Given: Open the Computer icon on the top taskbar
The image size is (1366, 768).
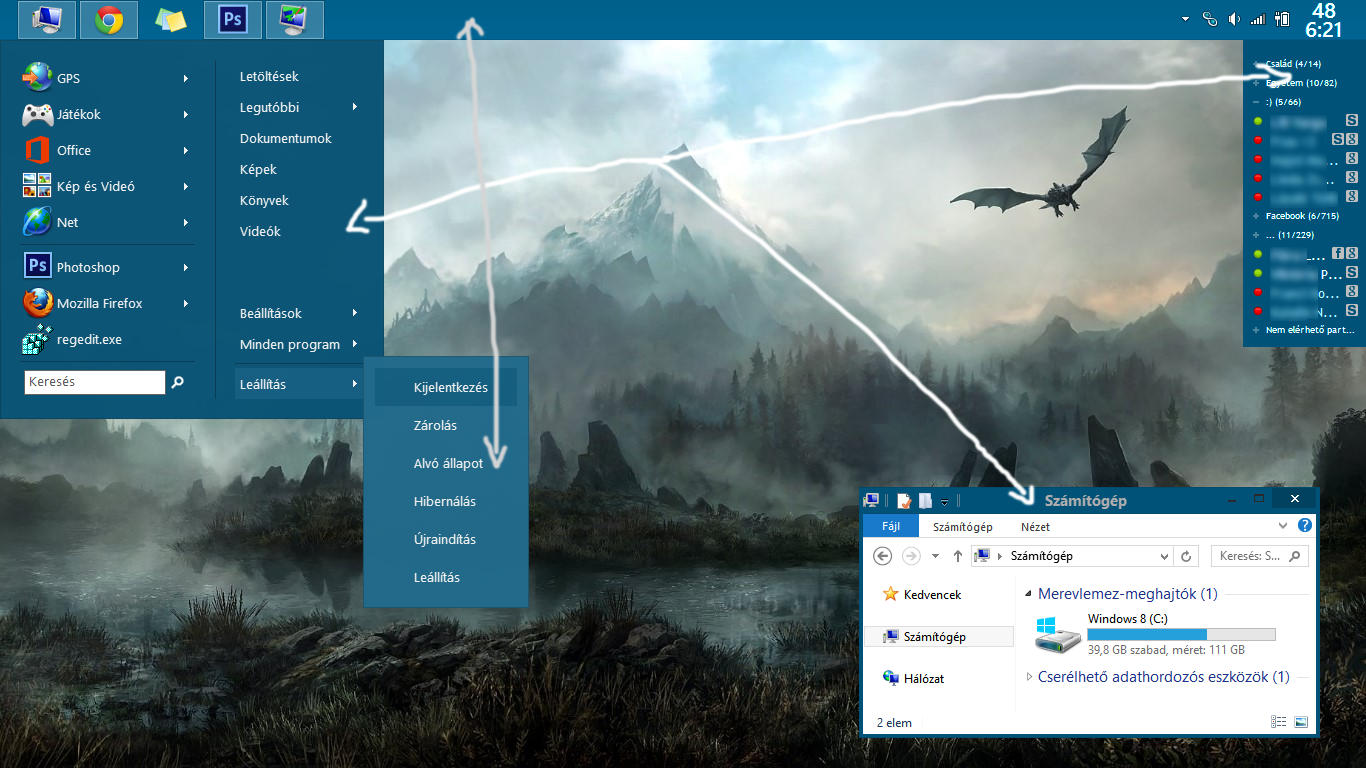Looking at the screenshot, I should point(47,19).
